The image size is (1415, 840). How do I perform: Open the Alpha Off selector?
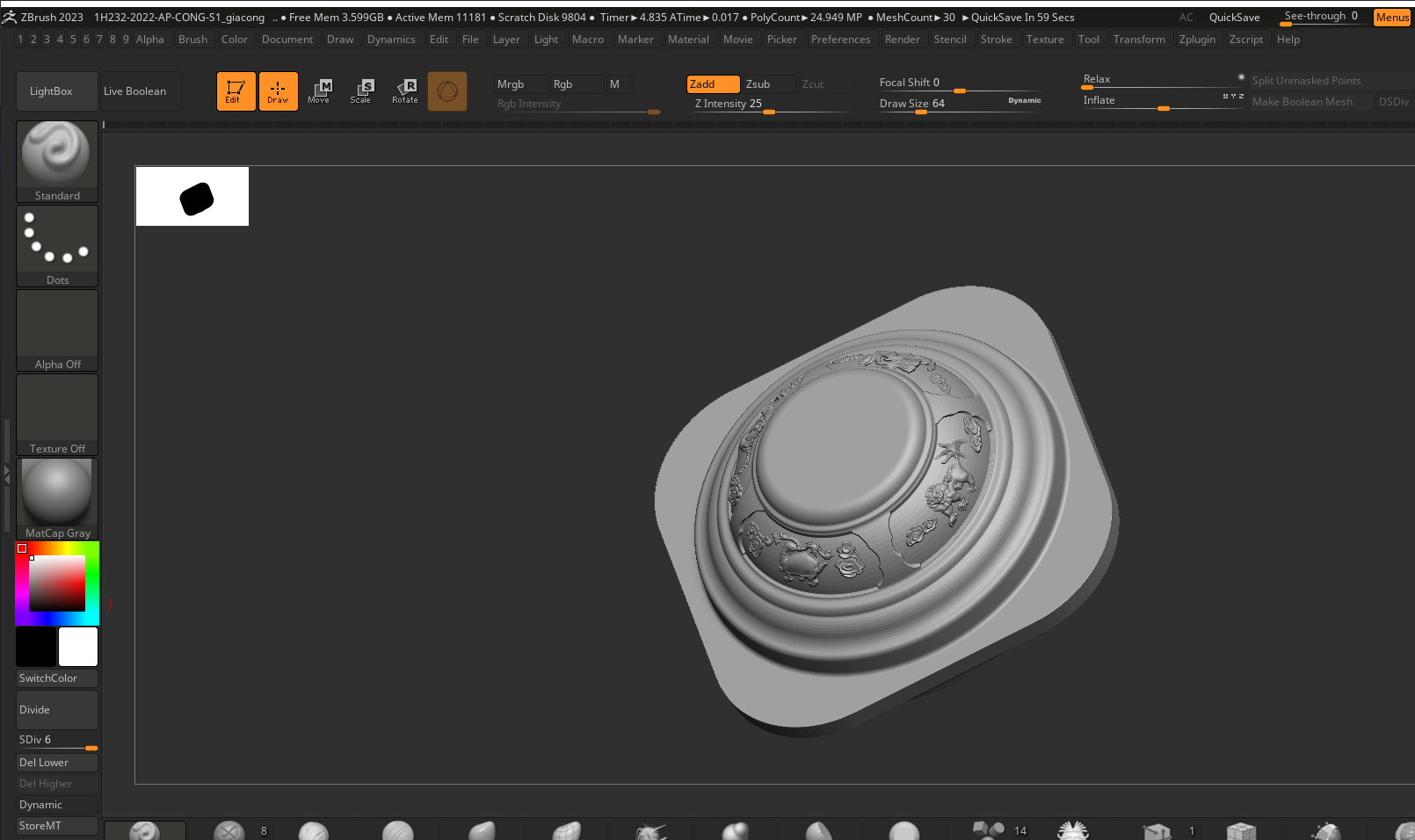[x=57, y=329]
